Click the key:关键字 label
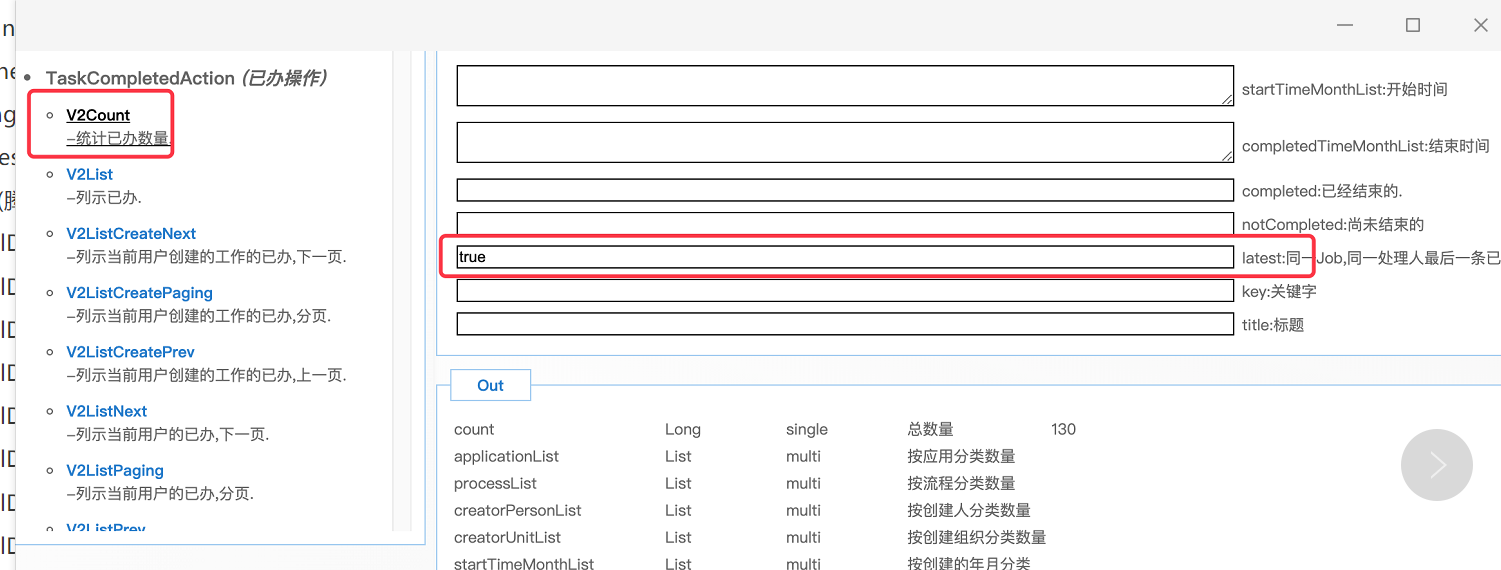The width and height of the screenshot is (1501, 570). pyautogui.click(x=1279, y=291)
